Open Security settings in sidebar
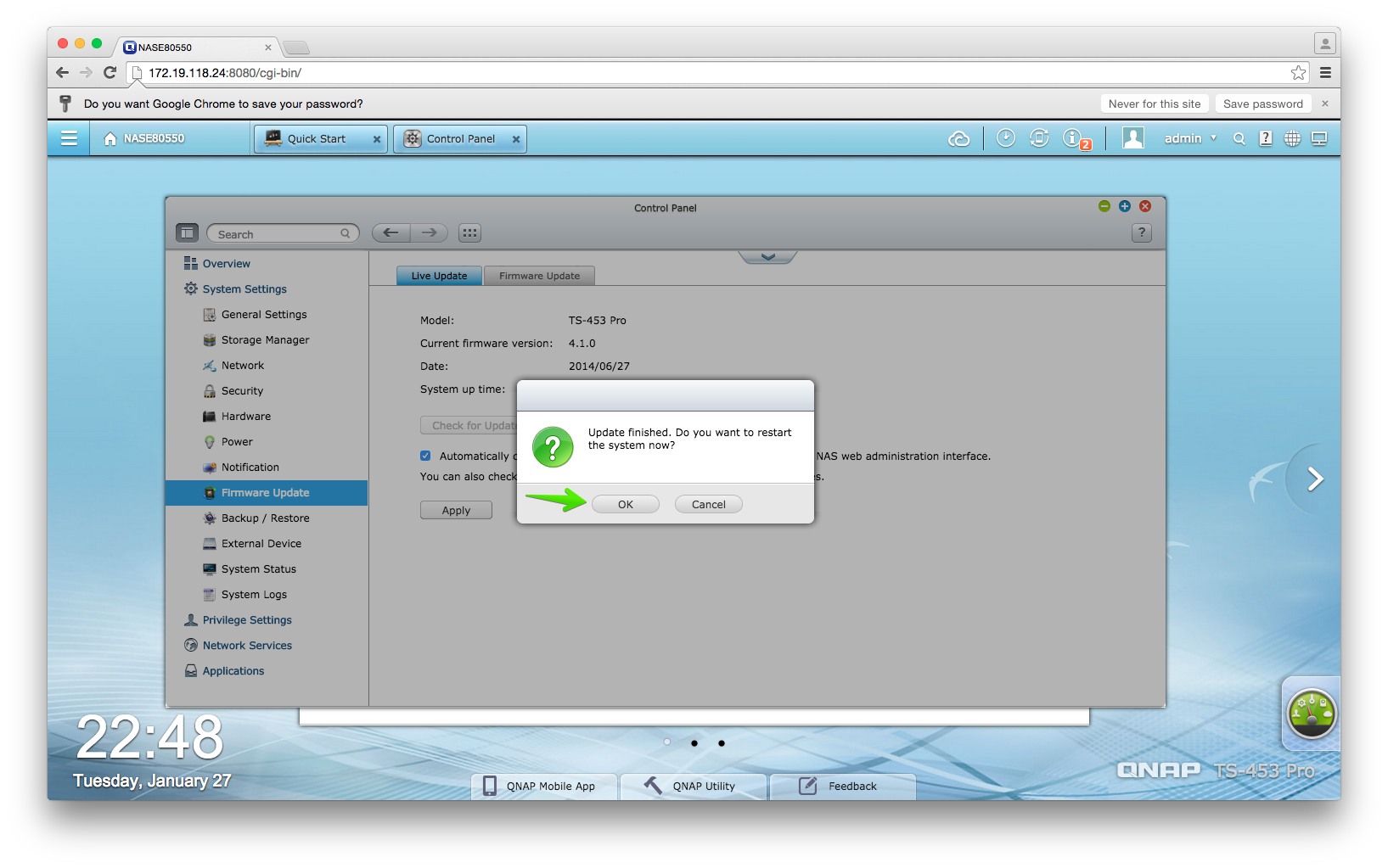 [242, 391]
